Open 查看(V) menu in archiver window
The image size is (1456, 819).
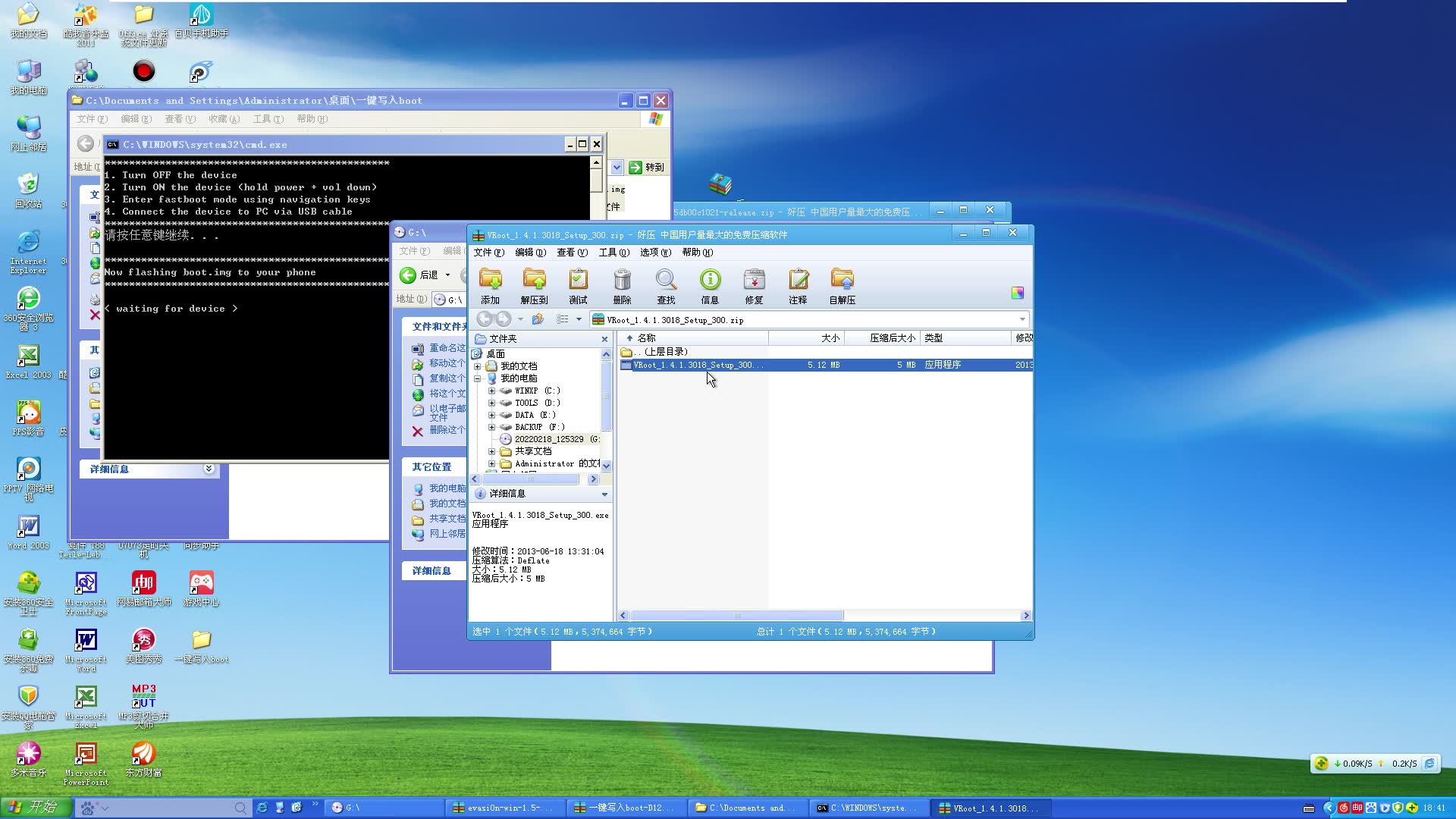pyautogui.click(x=572, y=253)
